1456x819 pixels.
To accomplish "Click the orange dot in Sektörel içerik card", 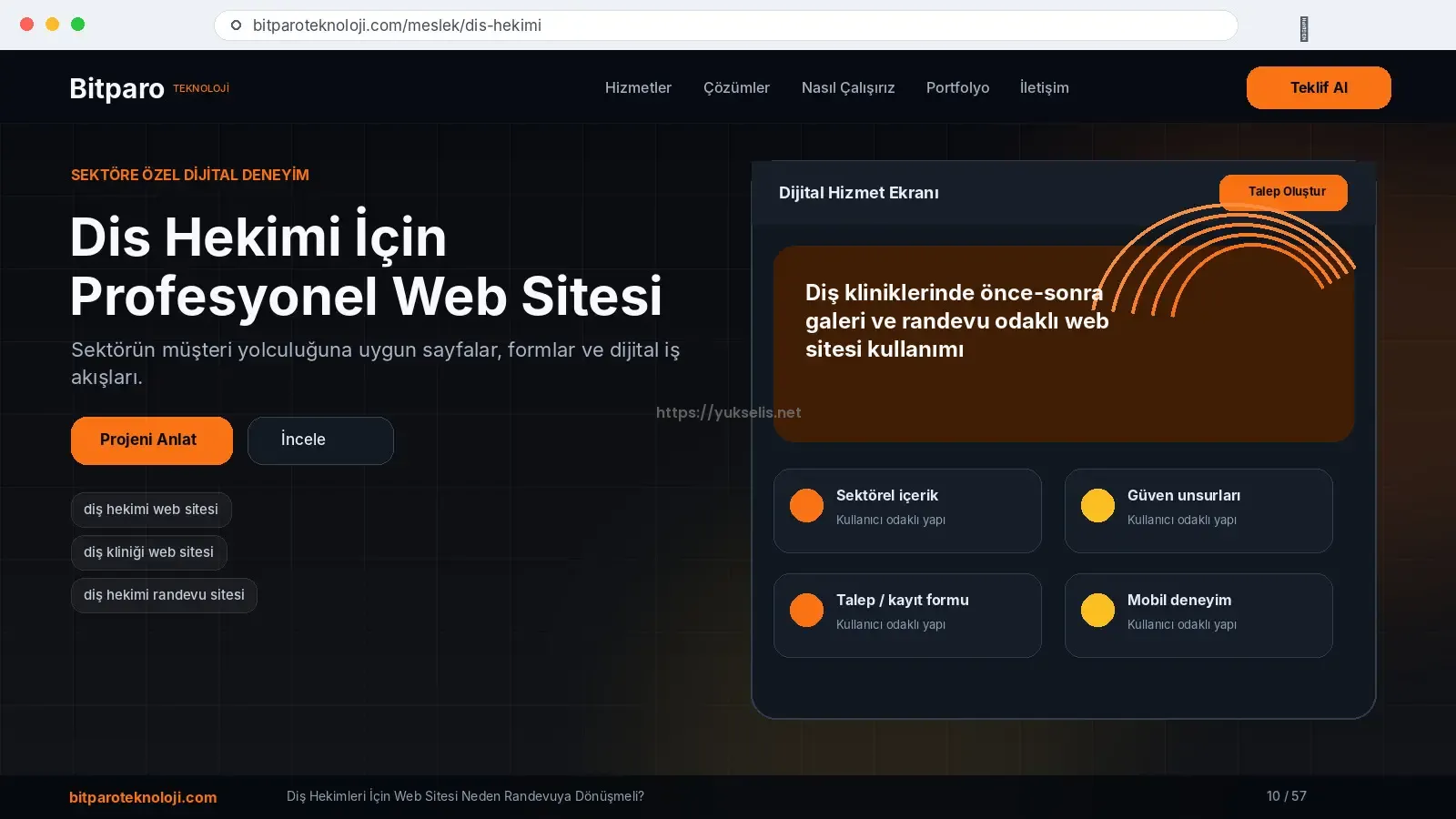I will tap(806, 505).
